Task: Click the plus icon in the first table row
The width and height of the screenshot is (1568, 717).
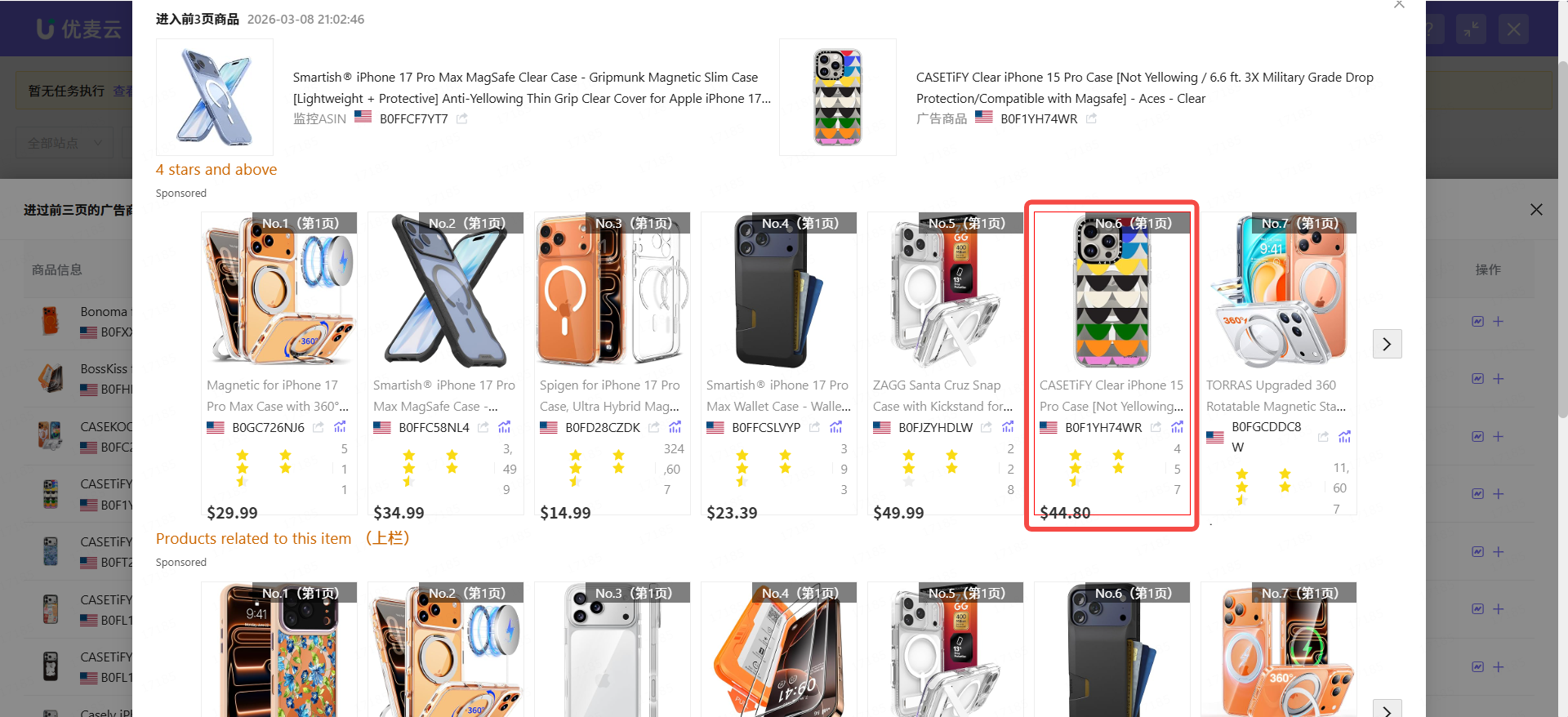Action: click(x=1498, y=322)
